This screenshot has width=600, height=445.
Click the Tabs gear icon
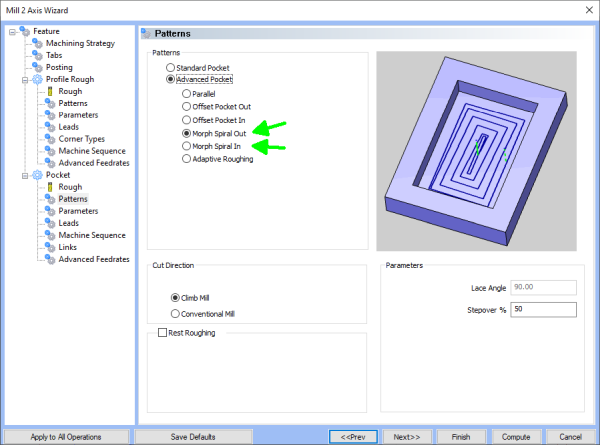(38, 55)
